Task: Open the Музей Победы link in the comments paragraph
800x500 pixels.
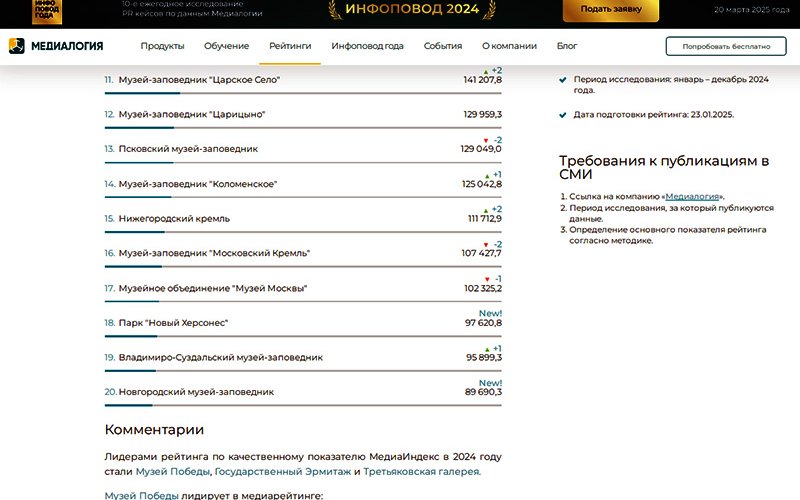Action: (172, 471)
